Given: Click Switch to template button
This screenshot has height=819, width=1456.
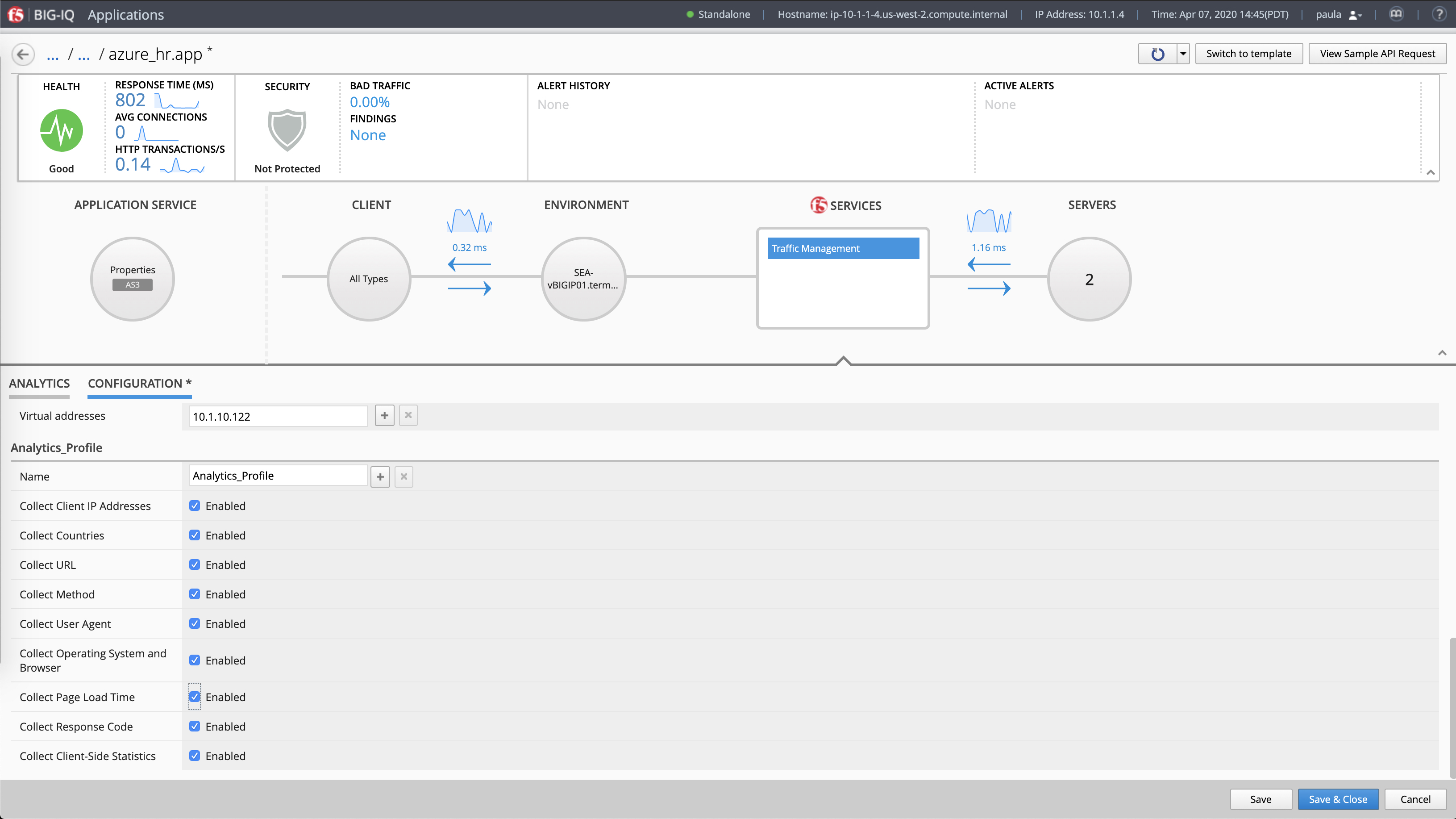Looking at the screenshot, I should coord(1248,54).
